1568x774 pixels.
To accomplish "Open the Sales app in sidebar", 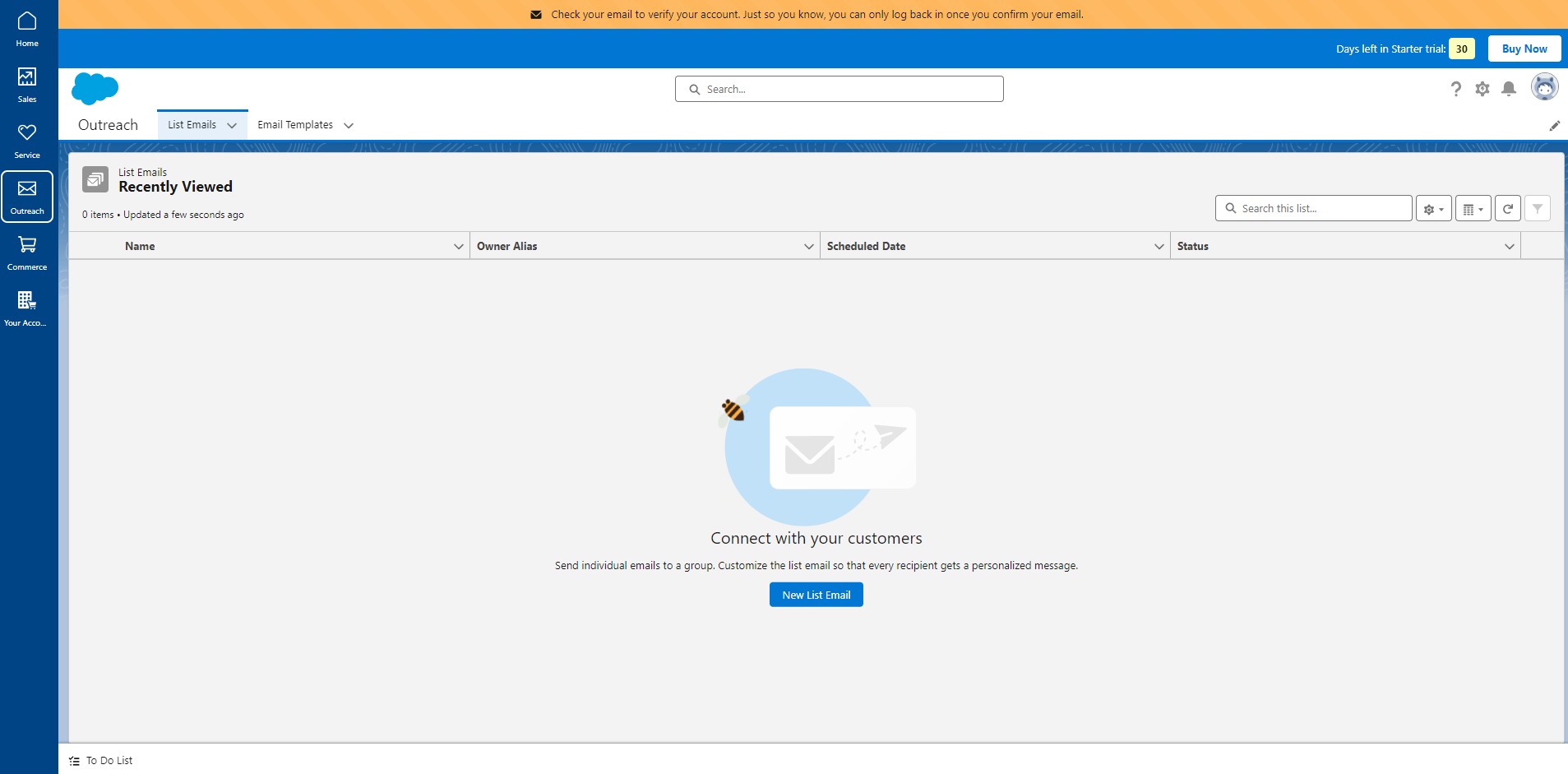I will (x=27, y=85).
